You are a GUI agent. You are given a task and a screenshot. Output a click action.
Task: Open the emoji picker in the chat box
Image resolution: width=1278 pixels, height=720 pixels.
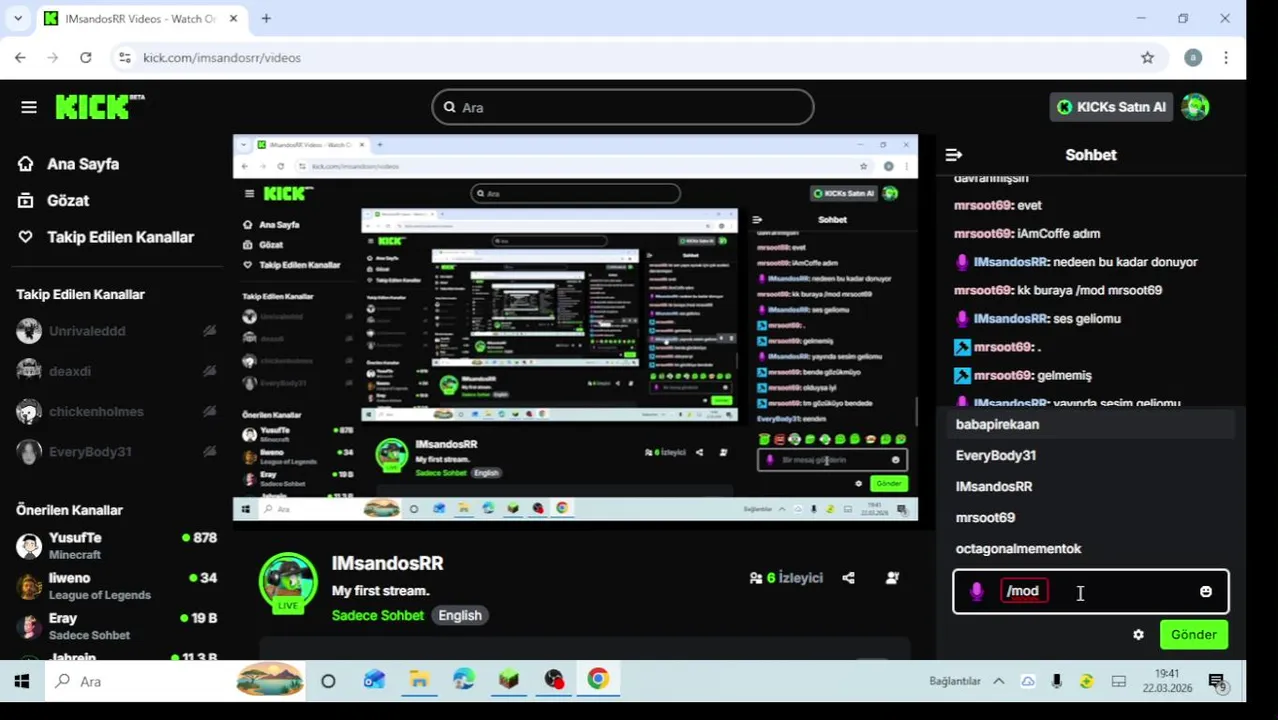click(1206, 591)
